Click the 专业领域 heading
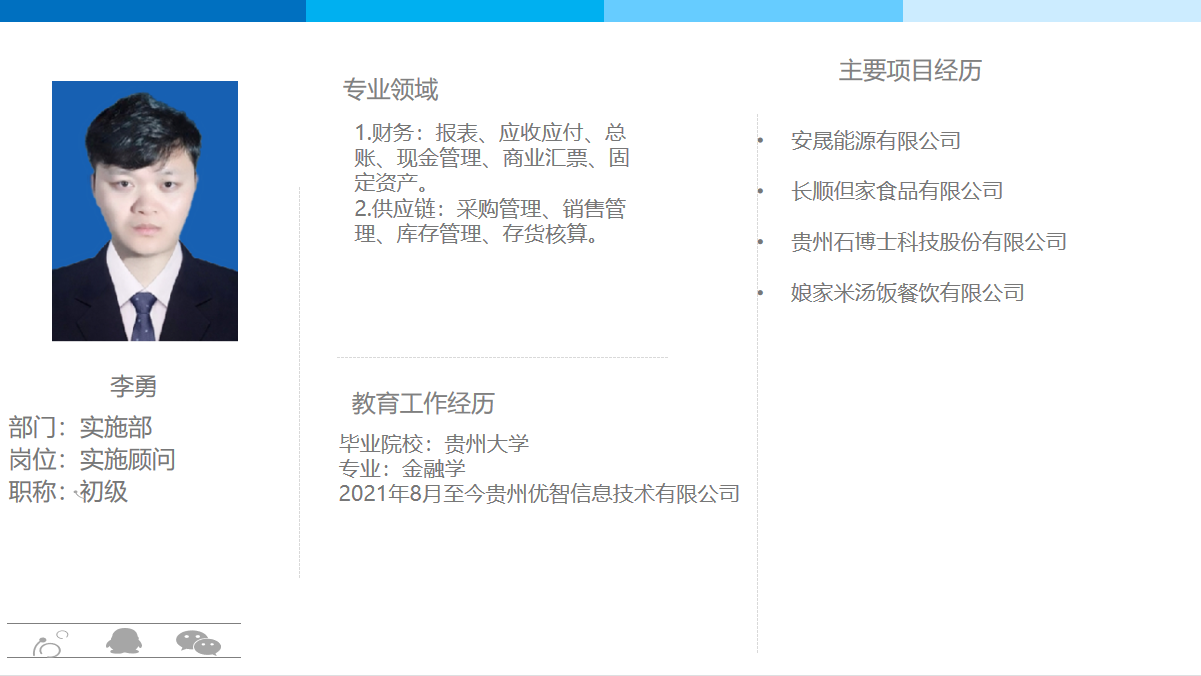Image resolution: width=1201 pixels, height=676 pixels. point(390,90)
